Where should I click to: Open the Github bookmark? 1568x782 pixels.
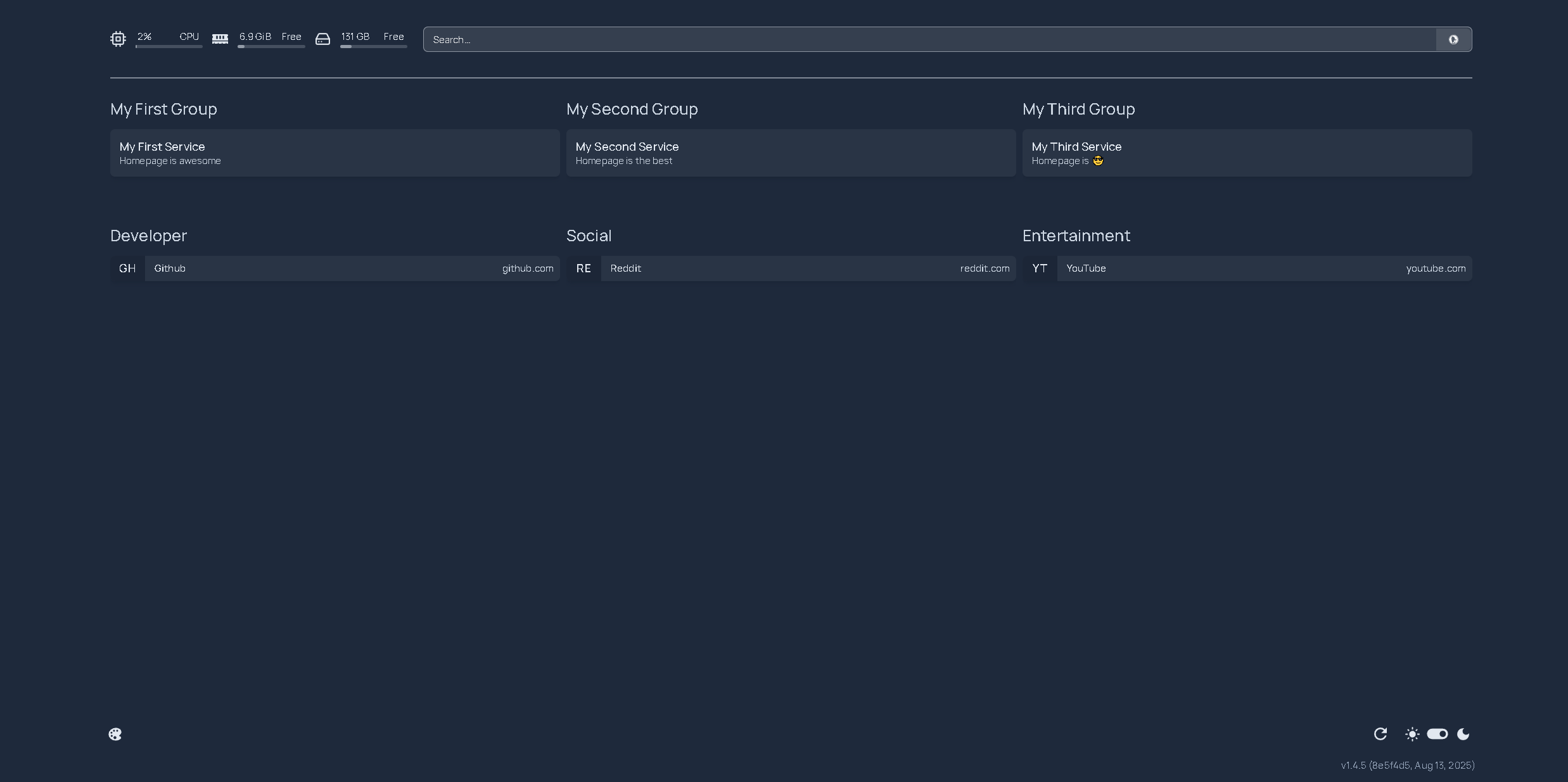click(x=335, y=268)
